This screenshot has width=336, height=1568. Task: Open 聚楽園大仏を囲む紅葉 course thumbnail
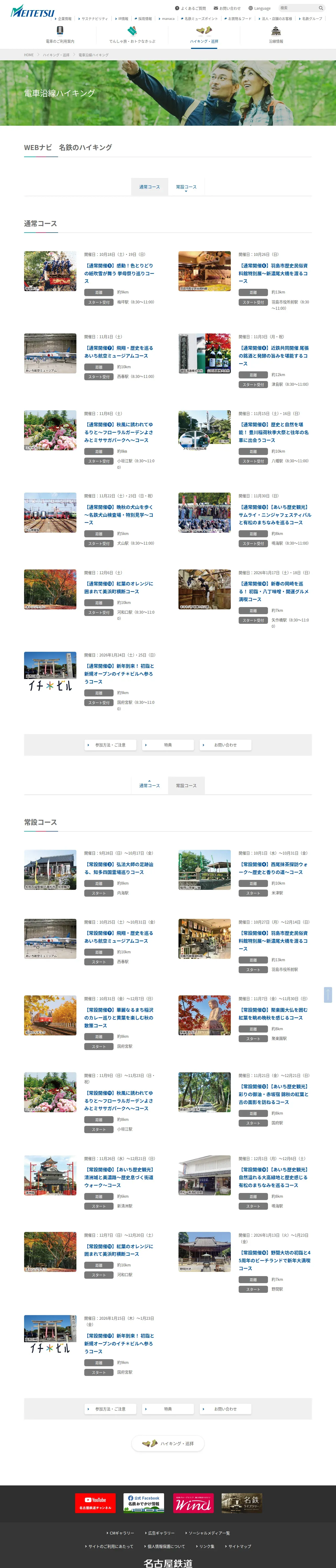(x=204, y=1015)
